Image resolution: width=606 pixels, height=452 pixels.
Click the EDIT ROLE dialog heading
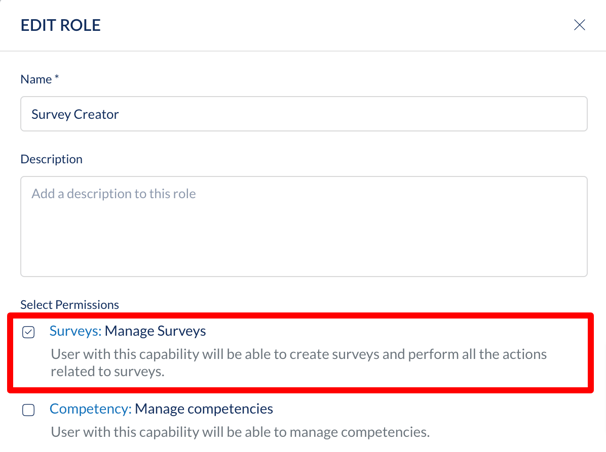pyautogui.click(x=60, y=25)
